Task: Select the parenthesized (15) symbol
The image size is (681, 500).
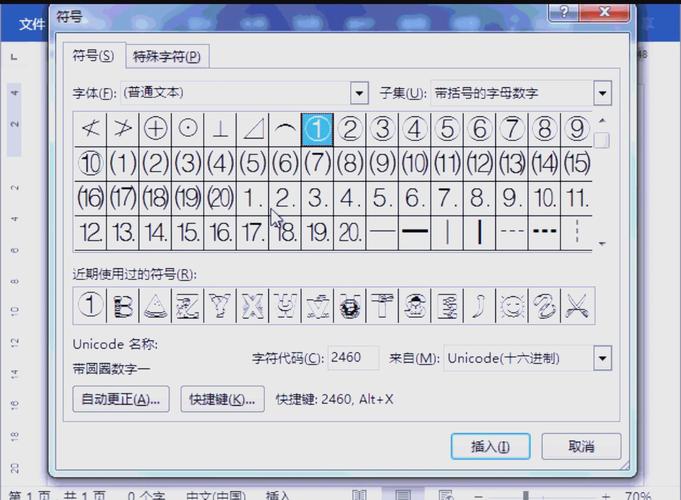Action: [x=577, y=164]
